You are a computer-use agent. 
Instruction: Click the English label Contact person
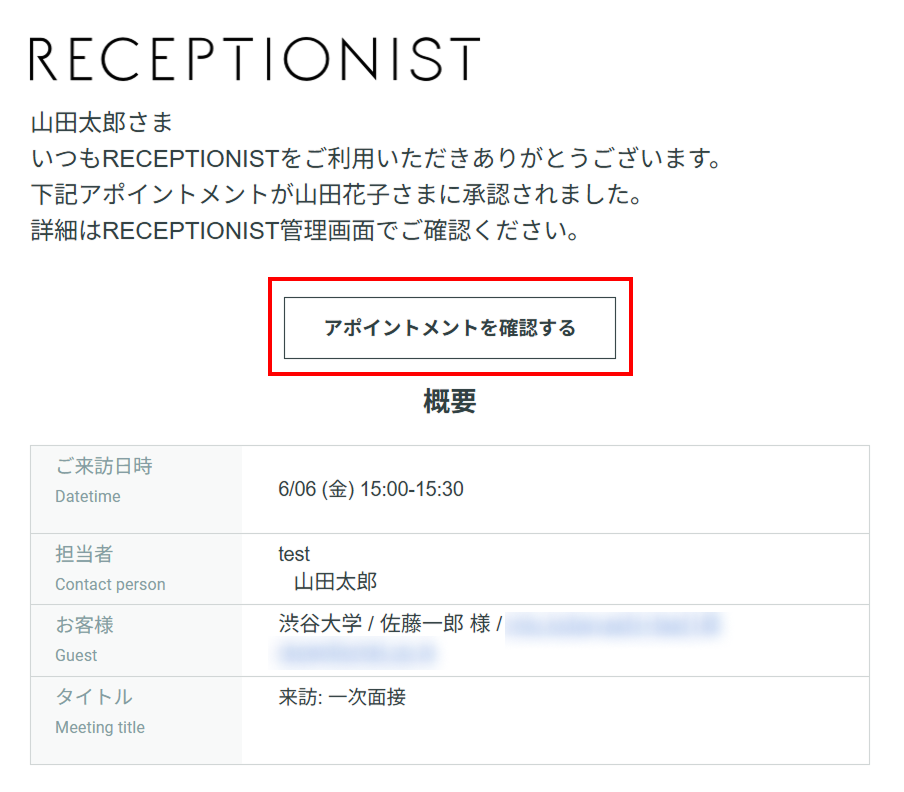tap(110, 584)
